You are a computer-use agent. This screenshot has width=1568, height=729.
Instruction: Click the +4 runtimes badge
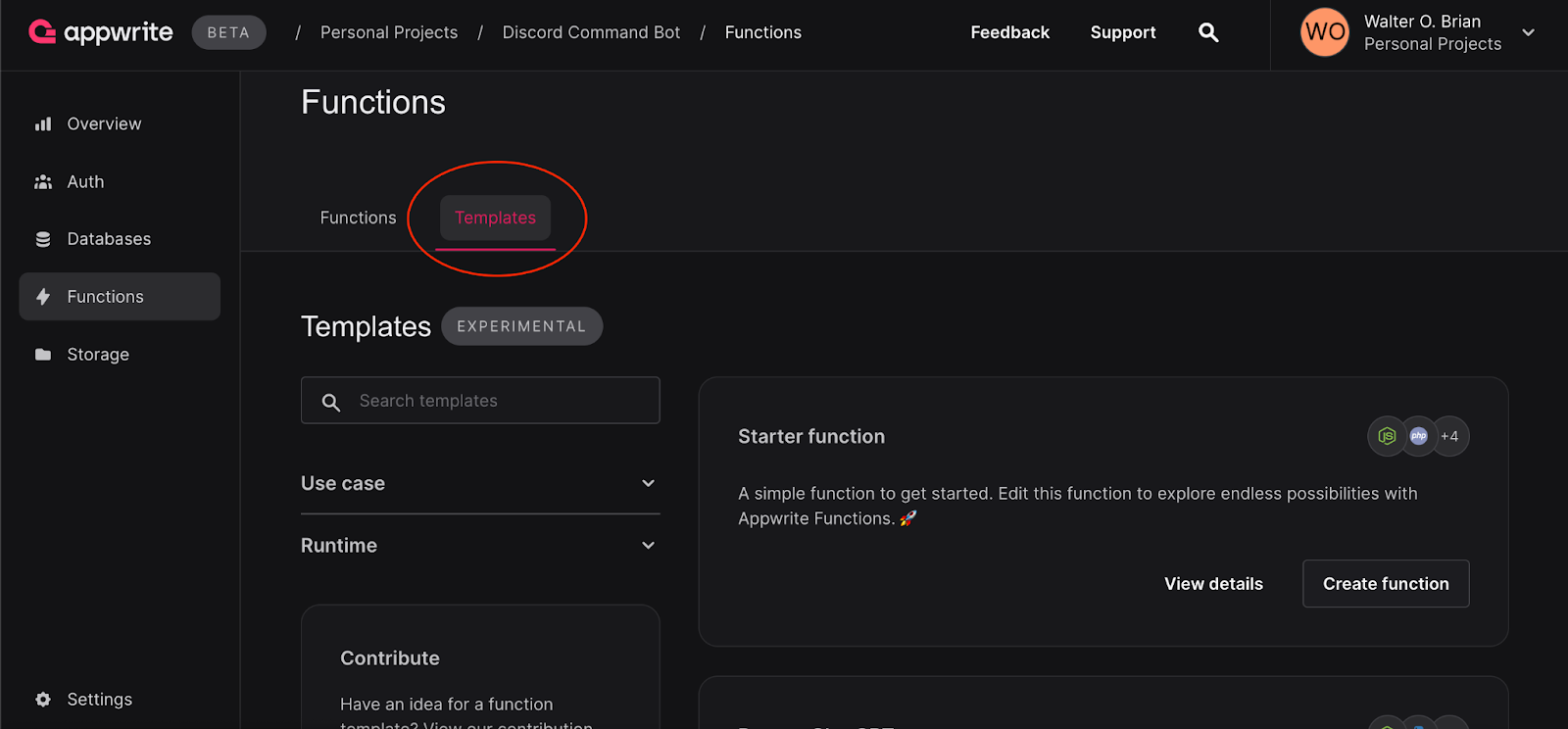(x=1450, y=436)
